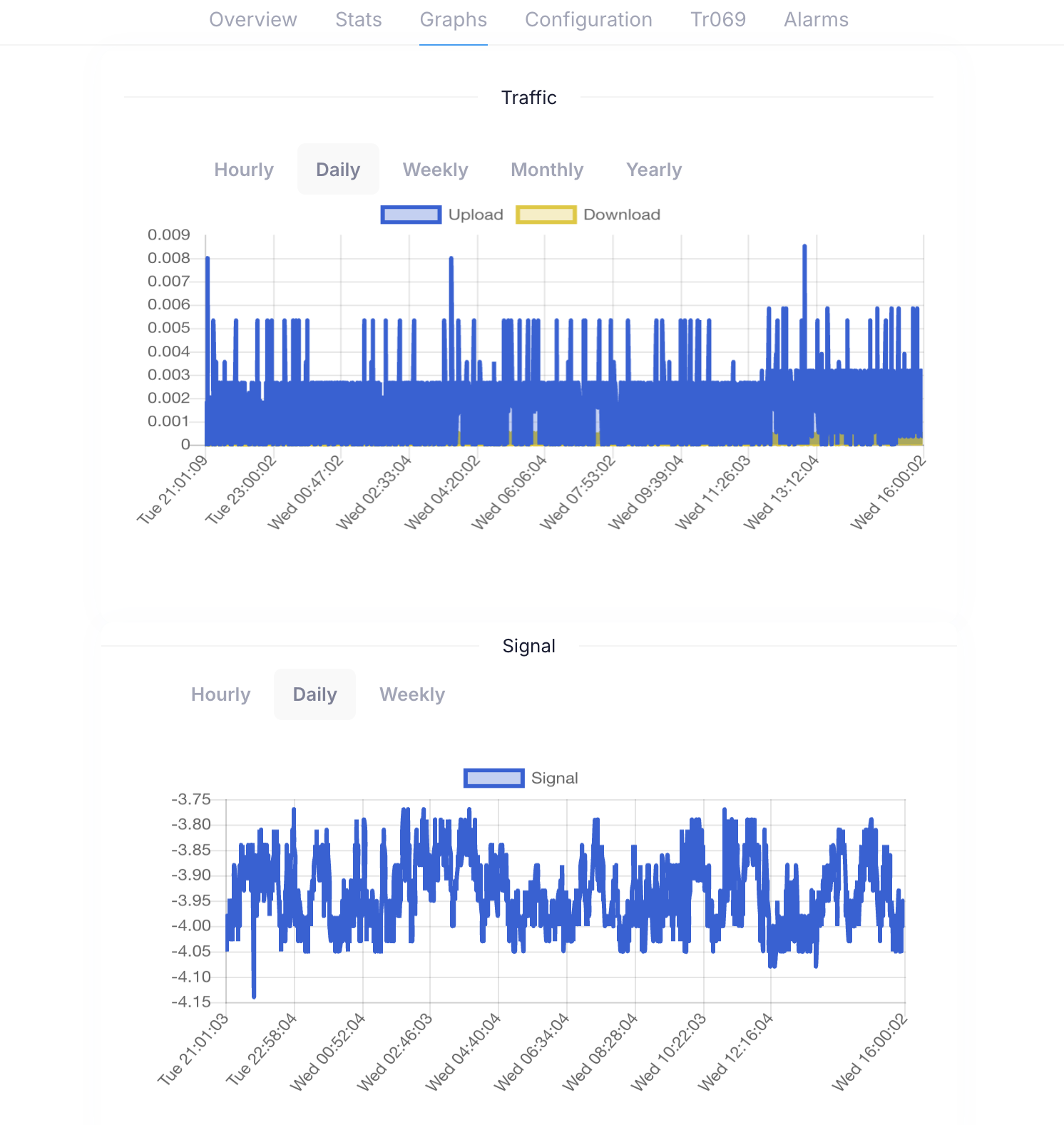
Task: Switch to the Stats tab
Action: tap(358, 20)
